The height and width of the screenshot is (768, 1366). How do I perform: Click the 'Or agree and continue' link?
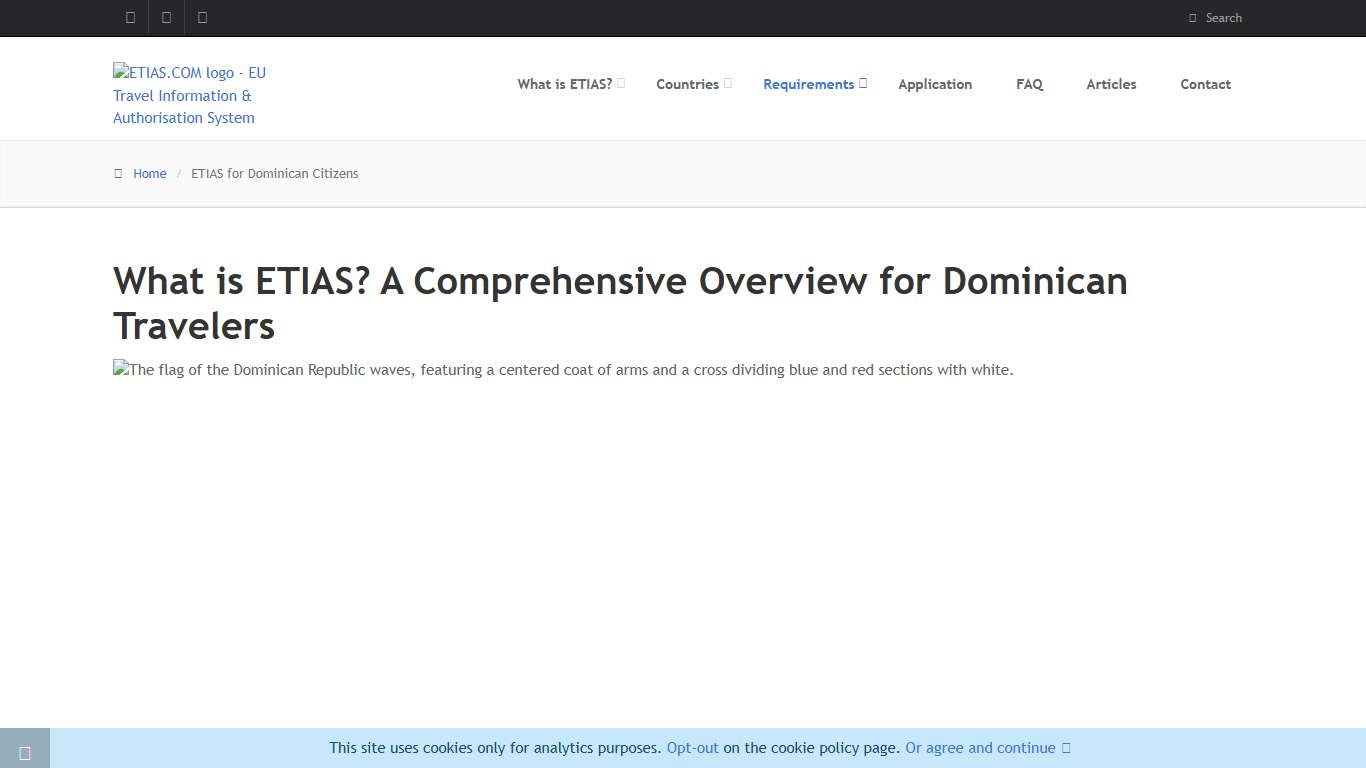click(980, 748)
